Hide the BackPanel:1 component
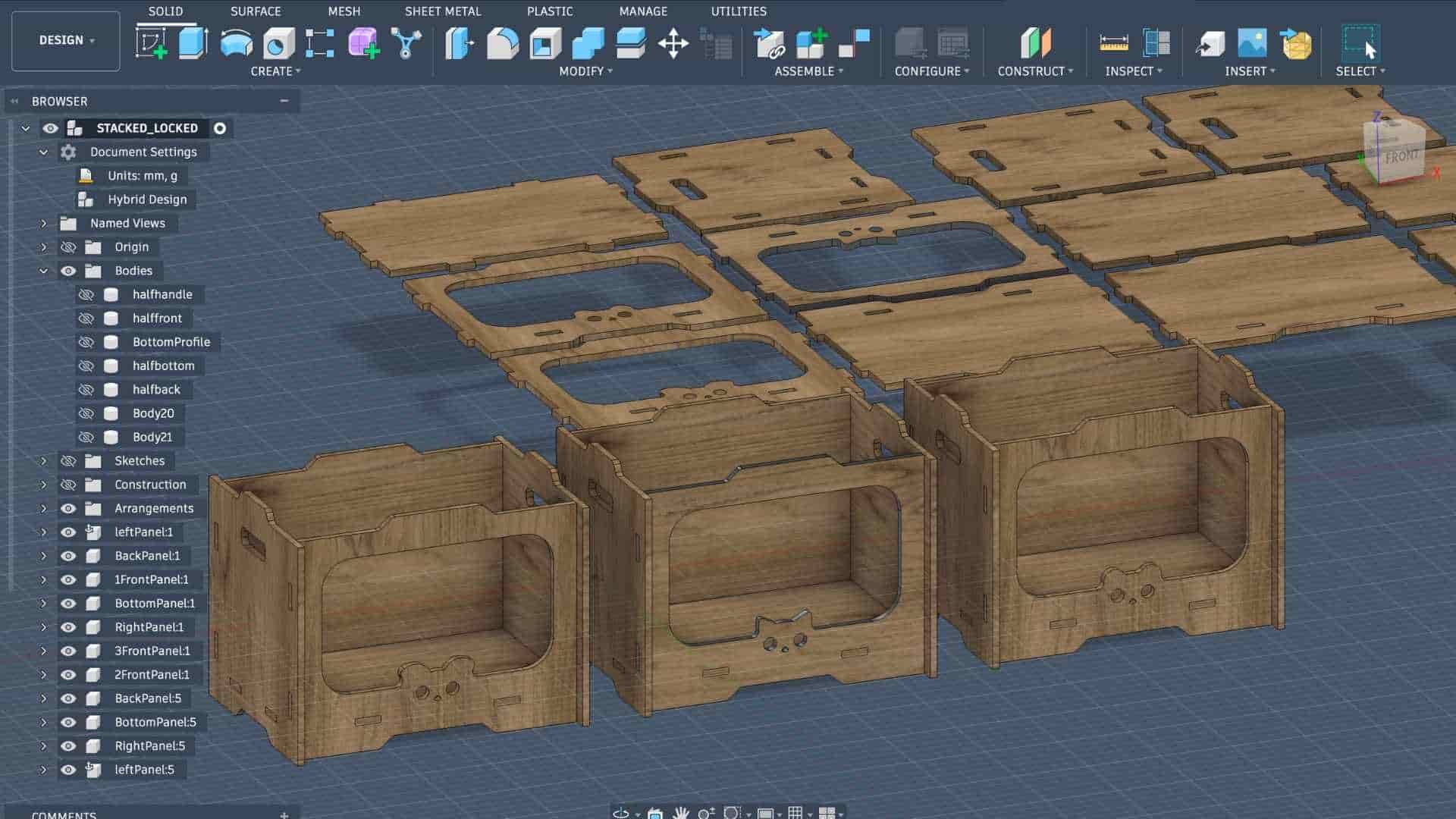 68,556
